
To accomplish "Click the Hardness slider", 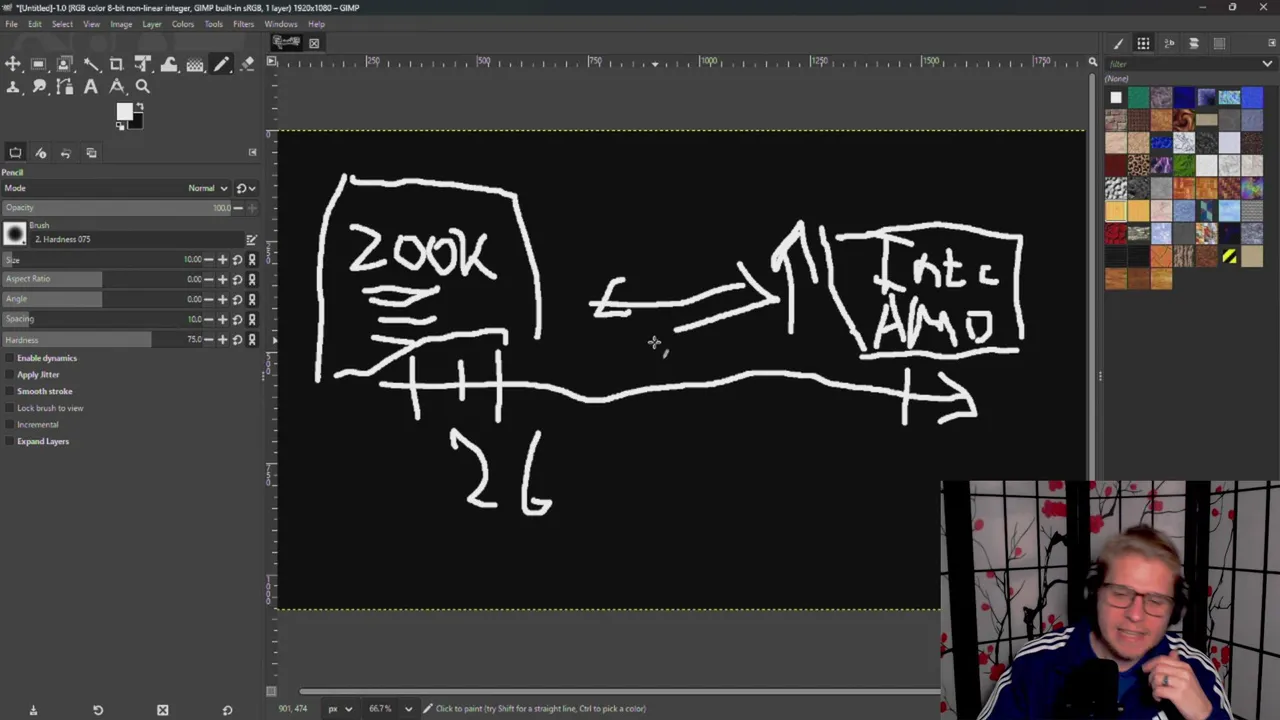I will (x=102, y=340).
